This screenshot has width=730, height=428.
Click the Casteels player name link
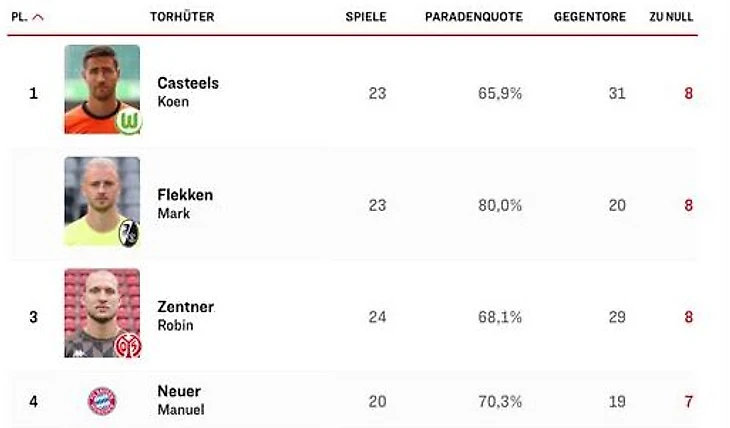point(188,83)
